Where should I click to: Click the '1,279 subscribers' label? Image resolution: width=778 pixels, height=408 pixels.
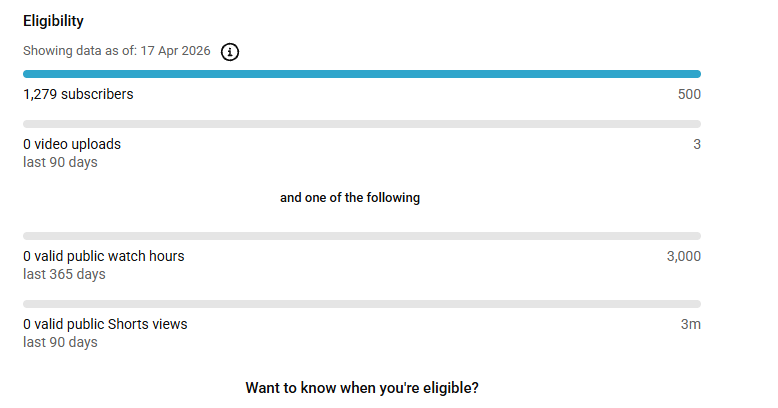(78, 94)
